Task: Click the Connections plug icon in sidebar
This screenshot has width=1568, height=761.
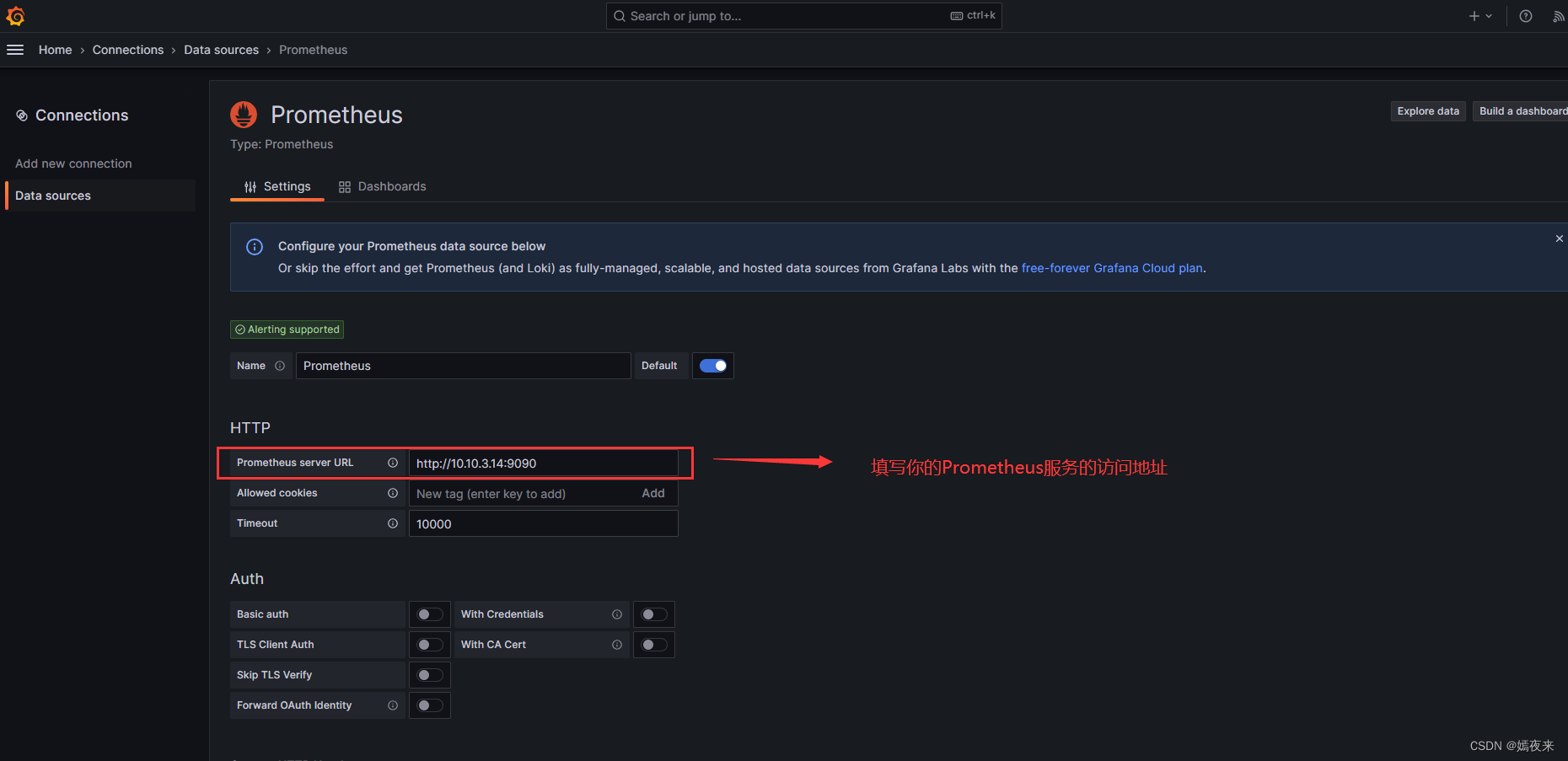Action: 22,115
